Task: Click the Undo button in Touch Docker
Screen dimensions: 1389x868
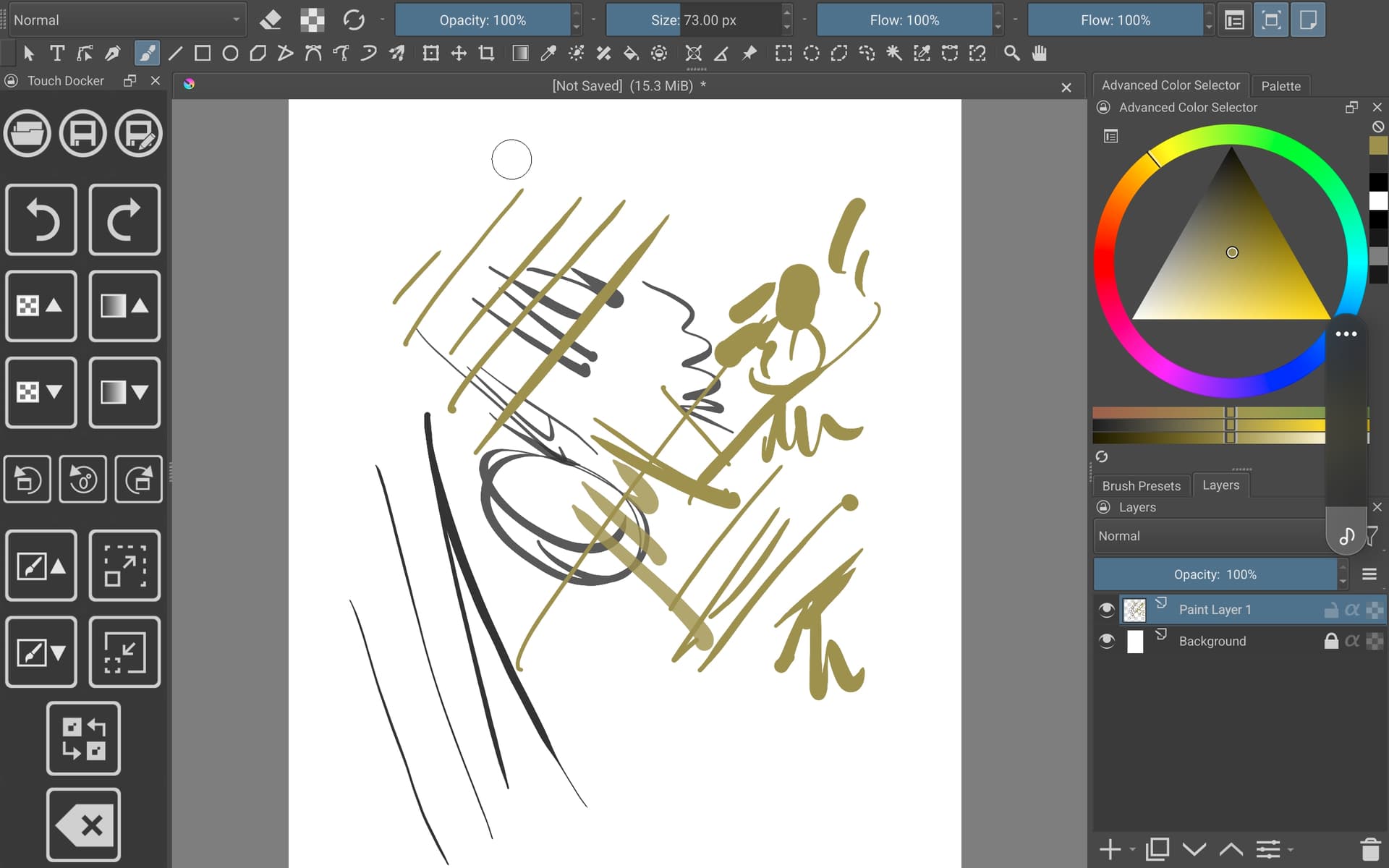Action: point(41,220)
